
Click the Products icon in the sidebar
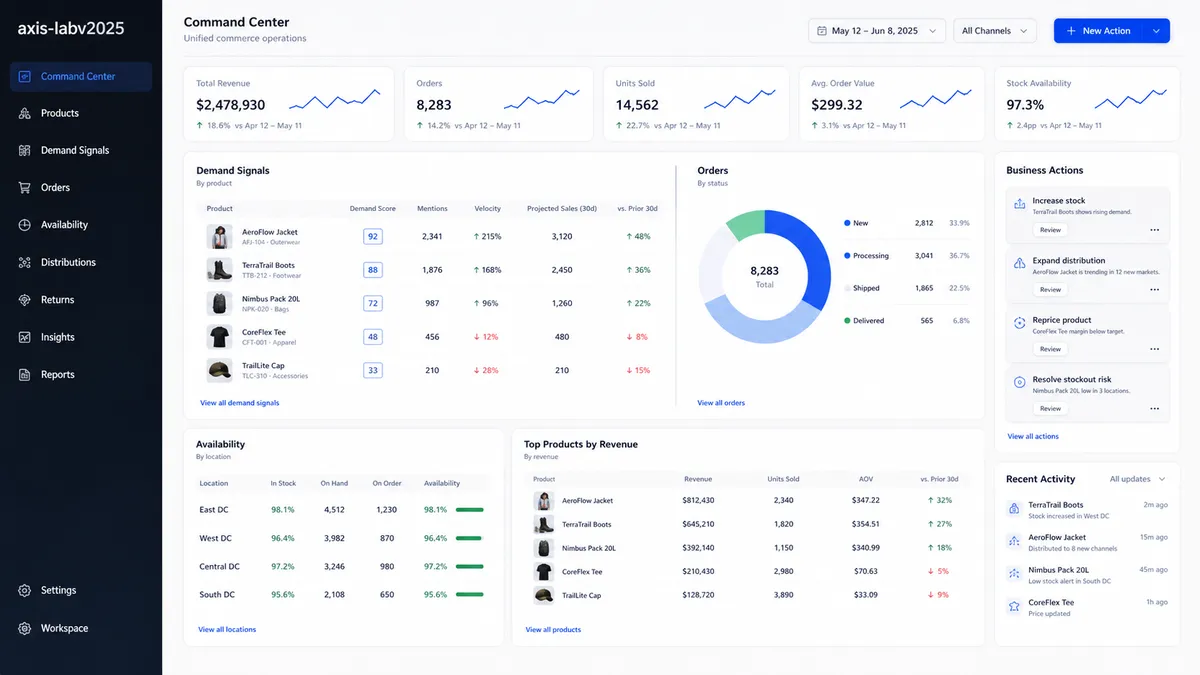(24, 114)
